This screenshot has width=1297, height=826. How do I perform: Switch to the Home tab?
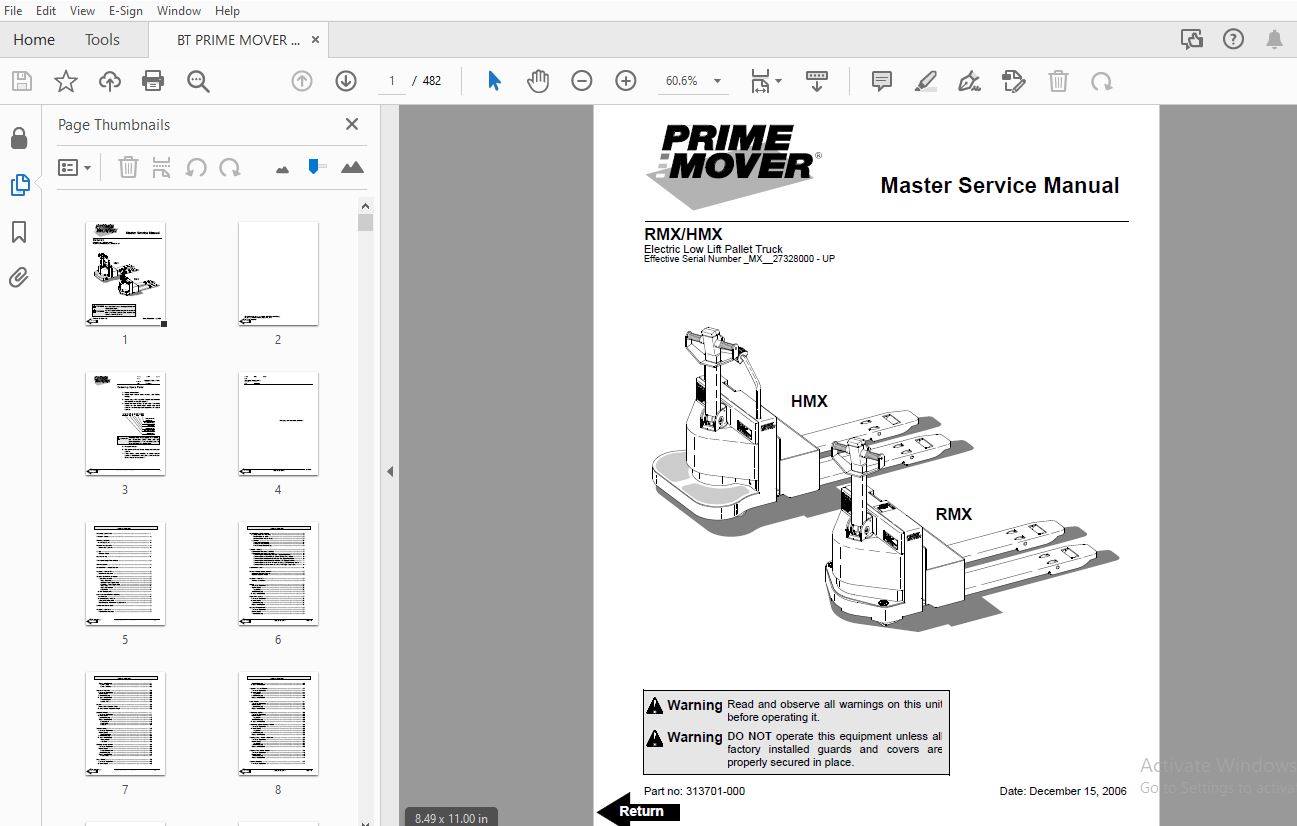(34, 40)
